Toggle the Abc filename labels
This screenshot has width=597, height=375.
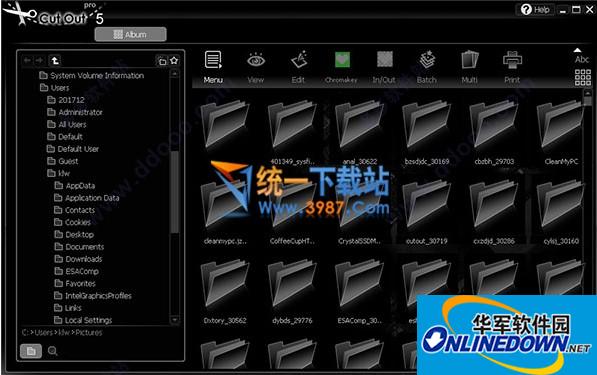pos(582,59)
